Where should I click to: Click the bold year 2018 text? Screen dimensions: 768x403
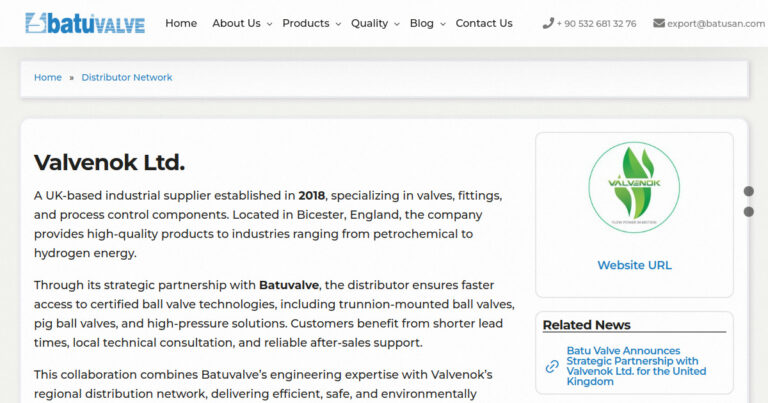[312, 195]
